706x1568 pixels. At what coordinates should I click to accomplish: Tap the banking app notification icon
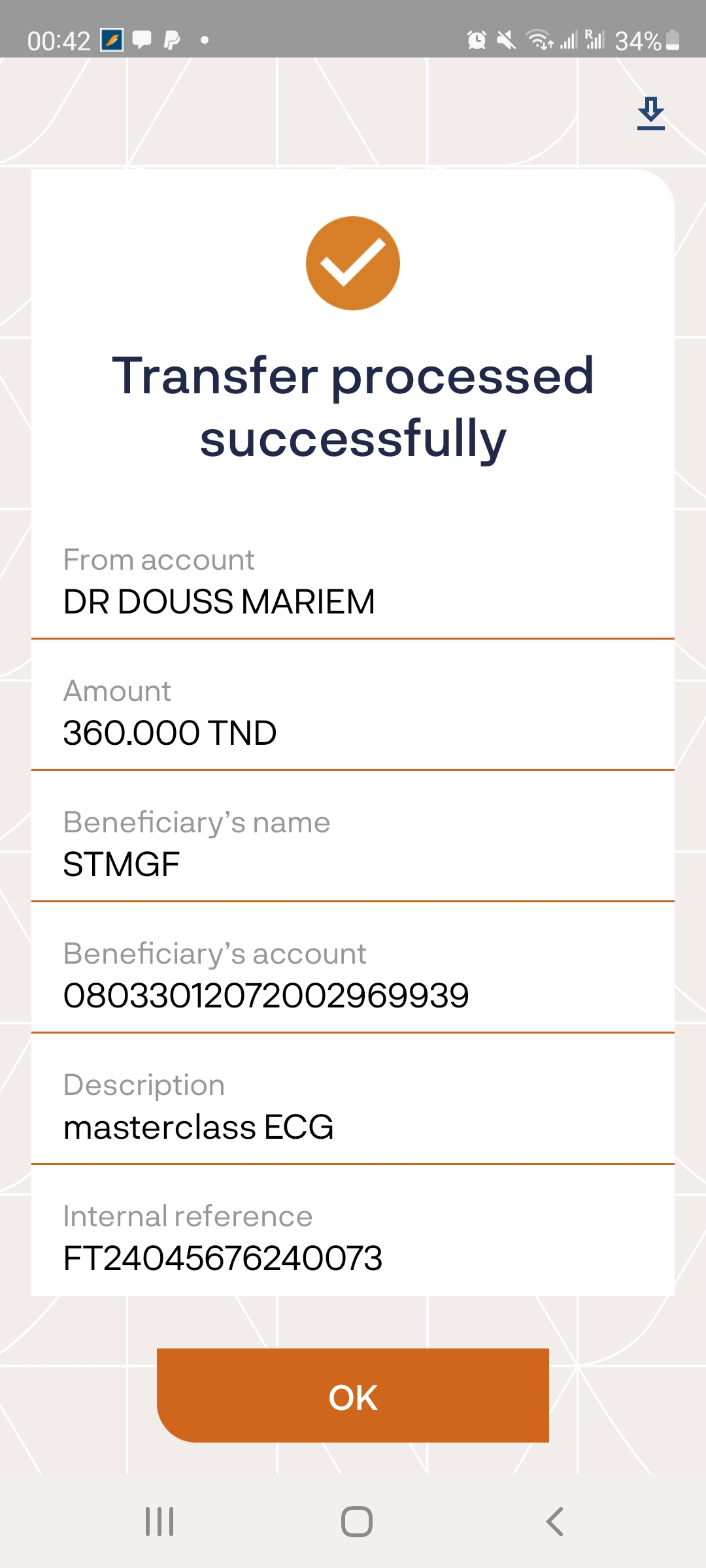(112, 41)
